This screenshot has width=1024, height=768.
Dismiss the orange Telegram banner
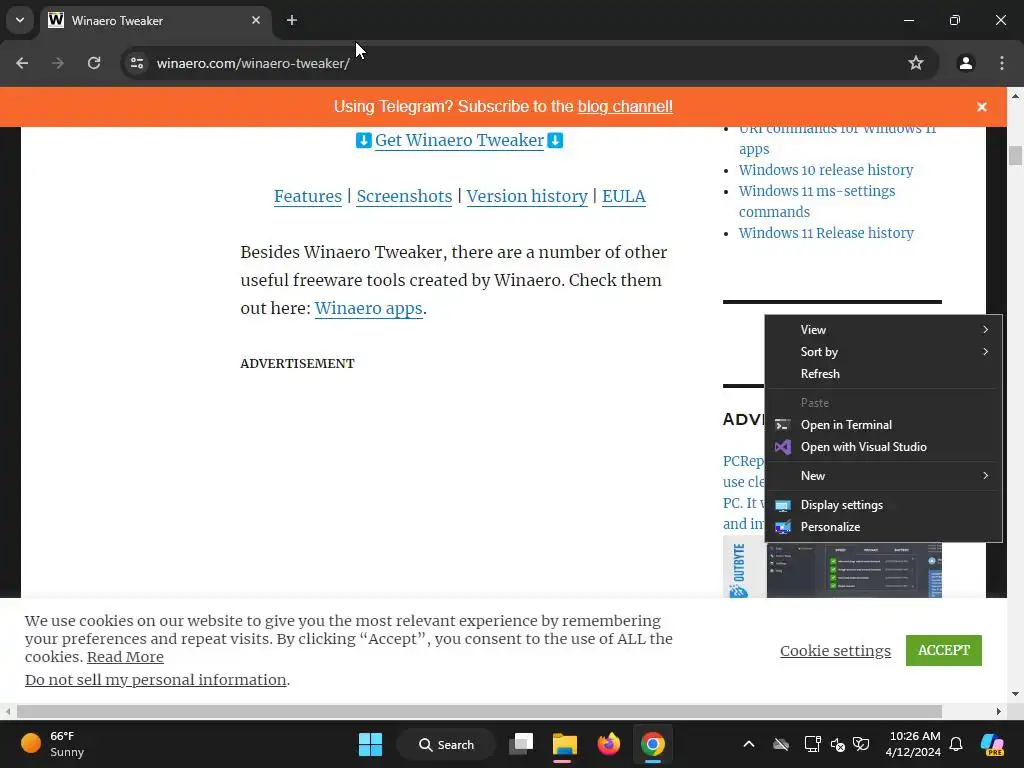click(x=982, y=107)
